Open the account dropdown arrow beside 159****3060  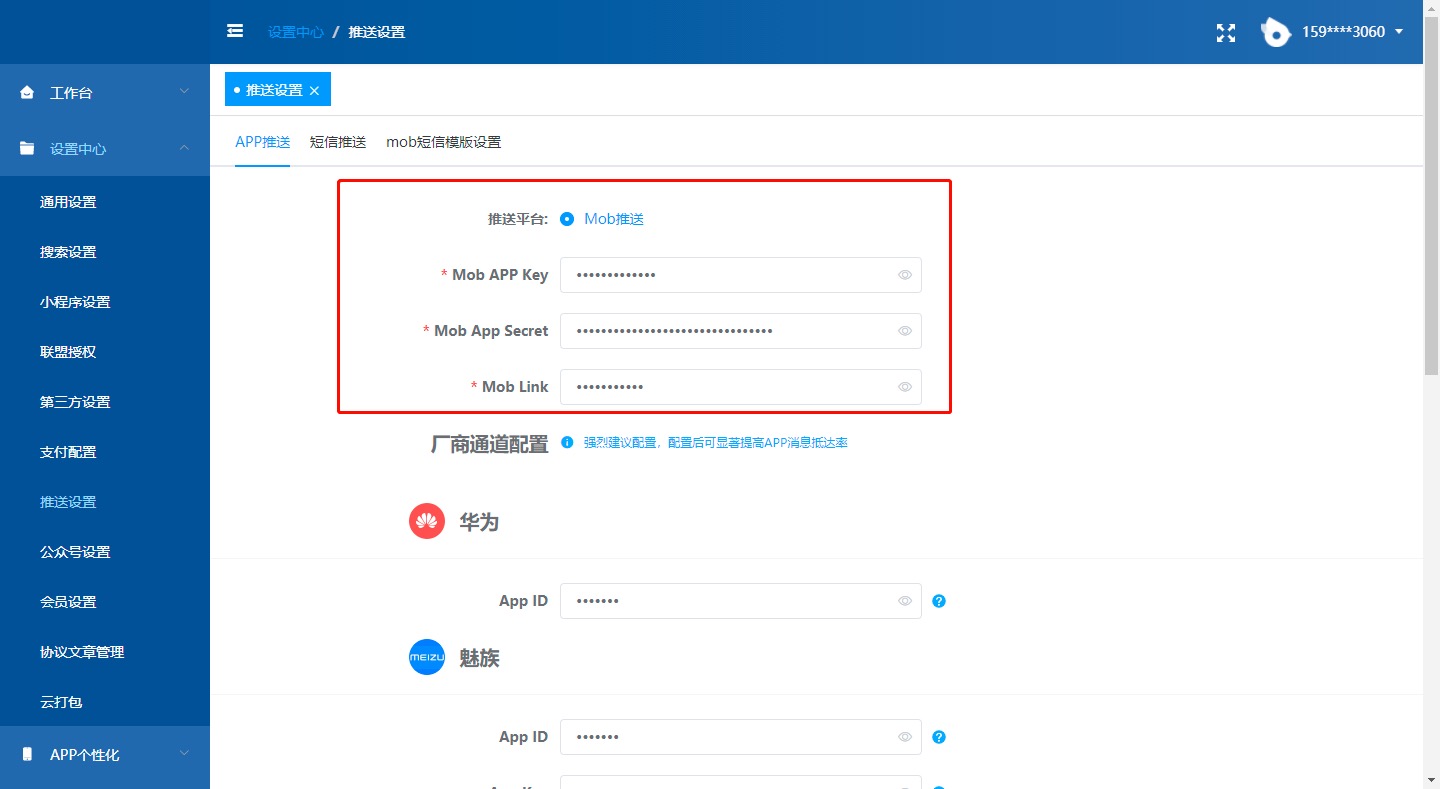tap(1399, 32)
